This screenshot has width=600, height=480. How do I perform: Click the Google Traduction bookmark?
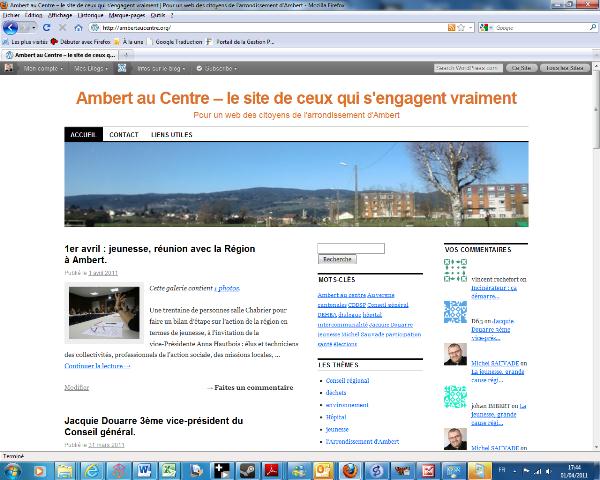178,41
